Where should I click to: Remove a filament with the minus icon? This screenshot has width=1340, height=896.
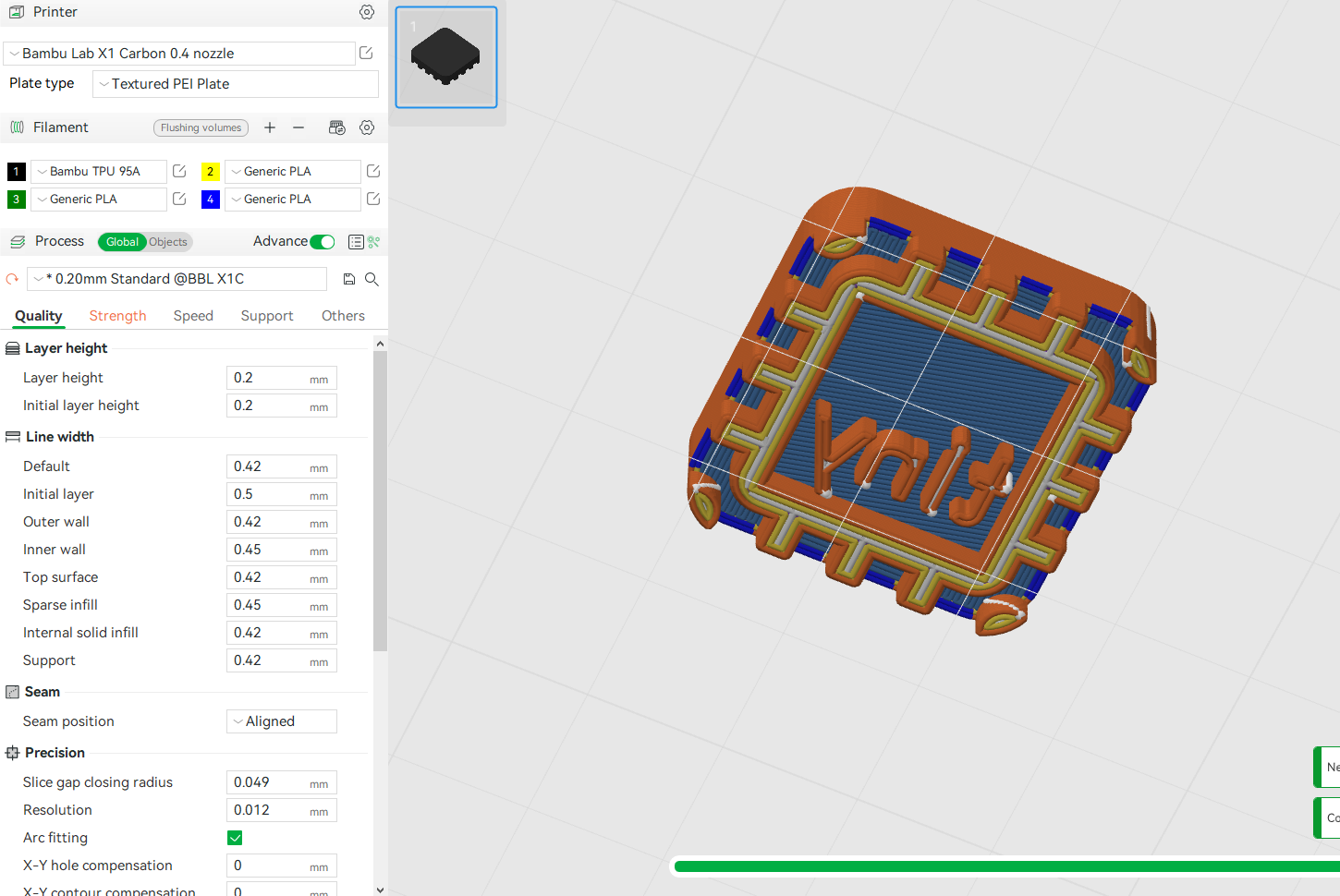click(298, 127)
